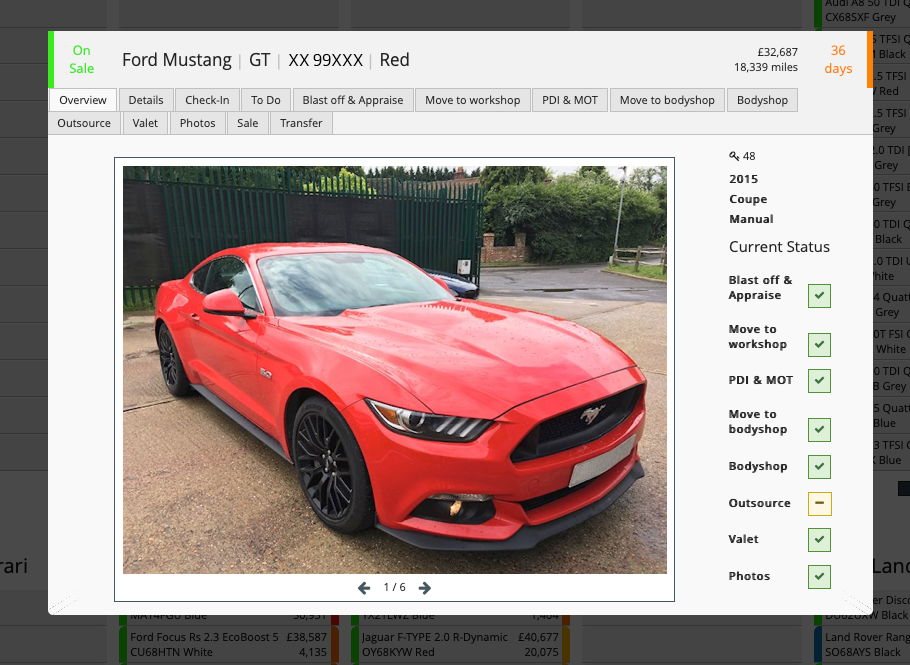Open the Photos tab
Image resolution: width=910 pixels, height=665 pixels.
[x=197, y=123]
